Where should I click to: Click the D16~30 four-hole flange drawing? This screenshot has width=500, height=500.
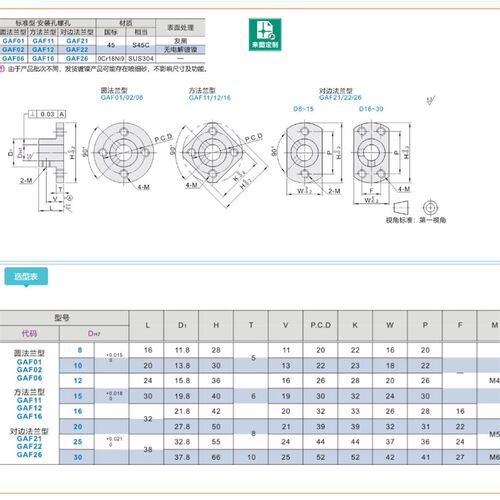[371, 153]
